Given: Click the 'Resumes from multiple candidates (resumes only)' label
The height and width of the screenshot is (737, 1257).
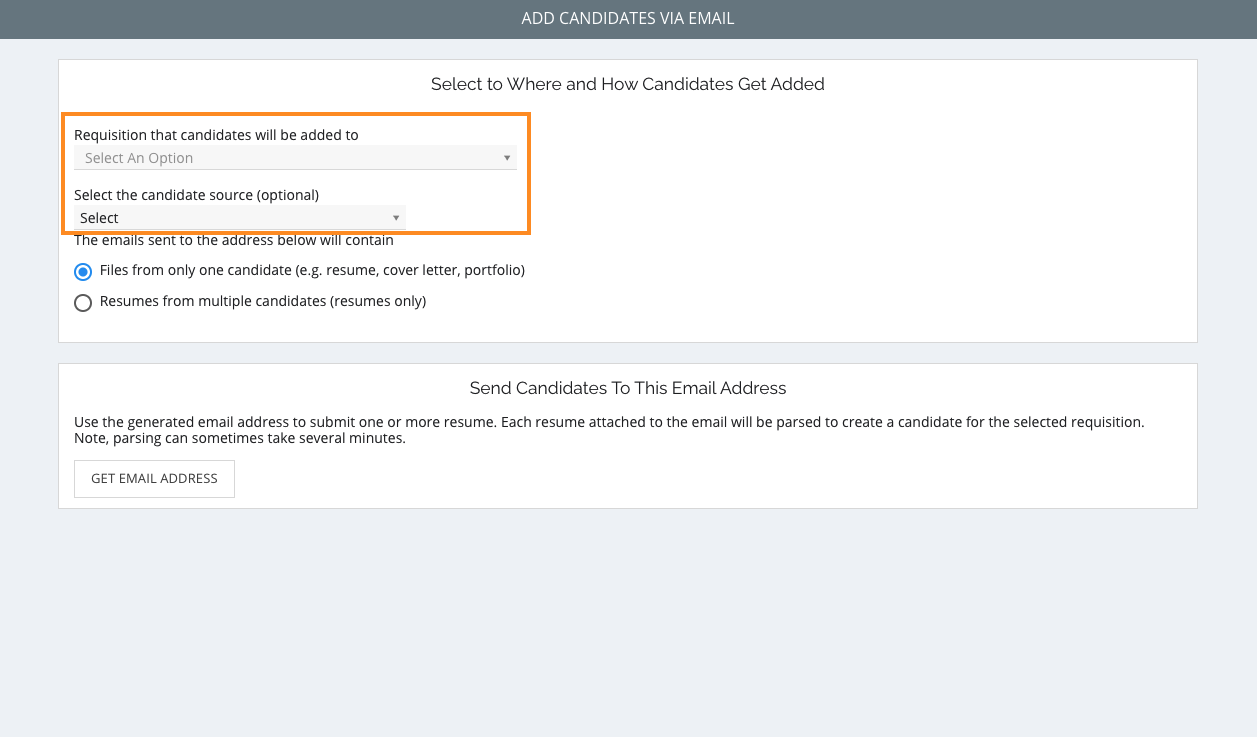Looking at the screenshot, I should point(263,301).
